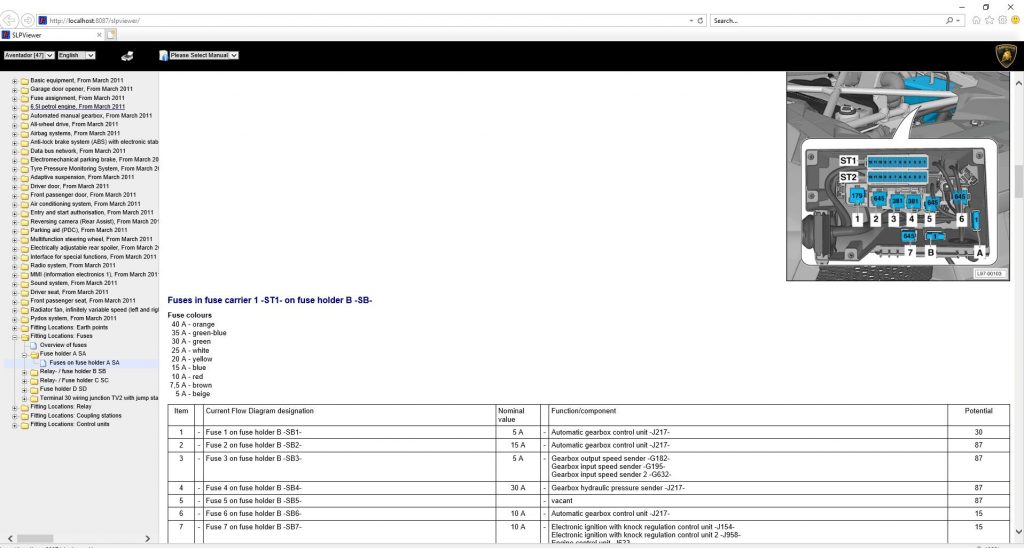1024x548 pixels.
Task: Expand Fitting Locations: Coupling stations node
Action: coord(14,416)
